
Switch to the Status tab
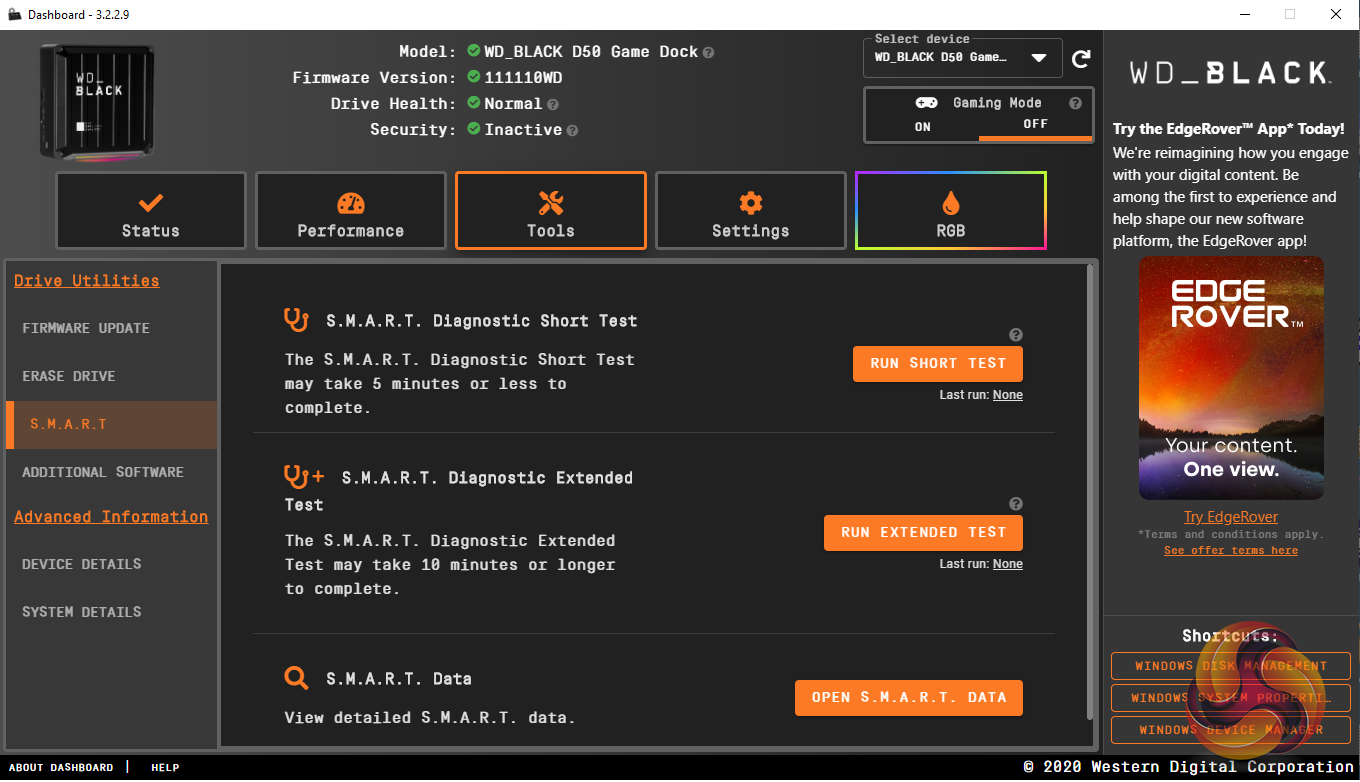[x=151, y=211]
